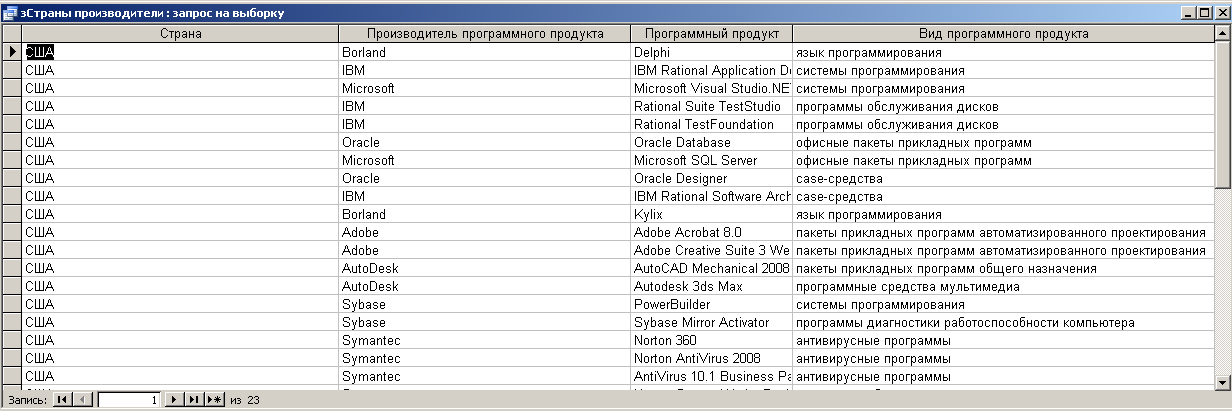Image resolution: width=1232 pixels, height=411 pixels.
Task: Click the 'Sybase Mirror Activator' cell
Action: coord(712,322)
